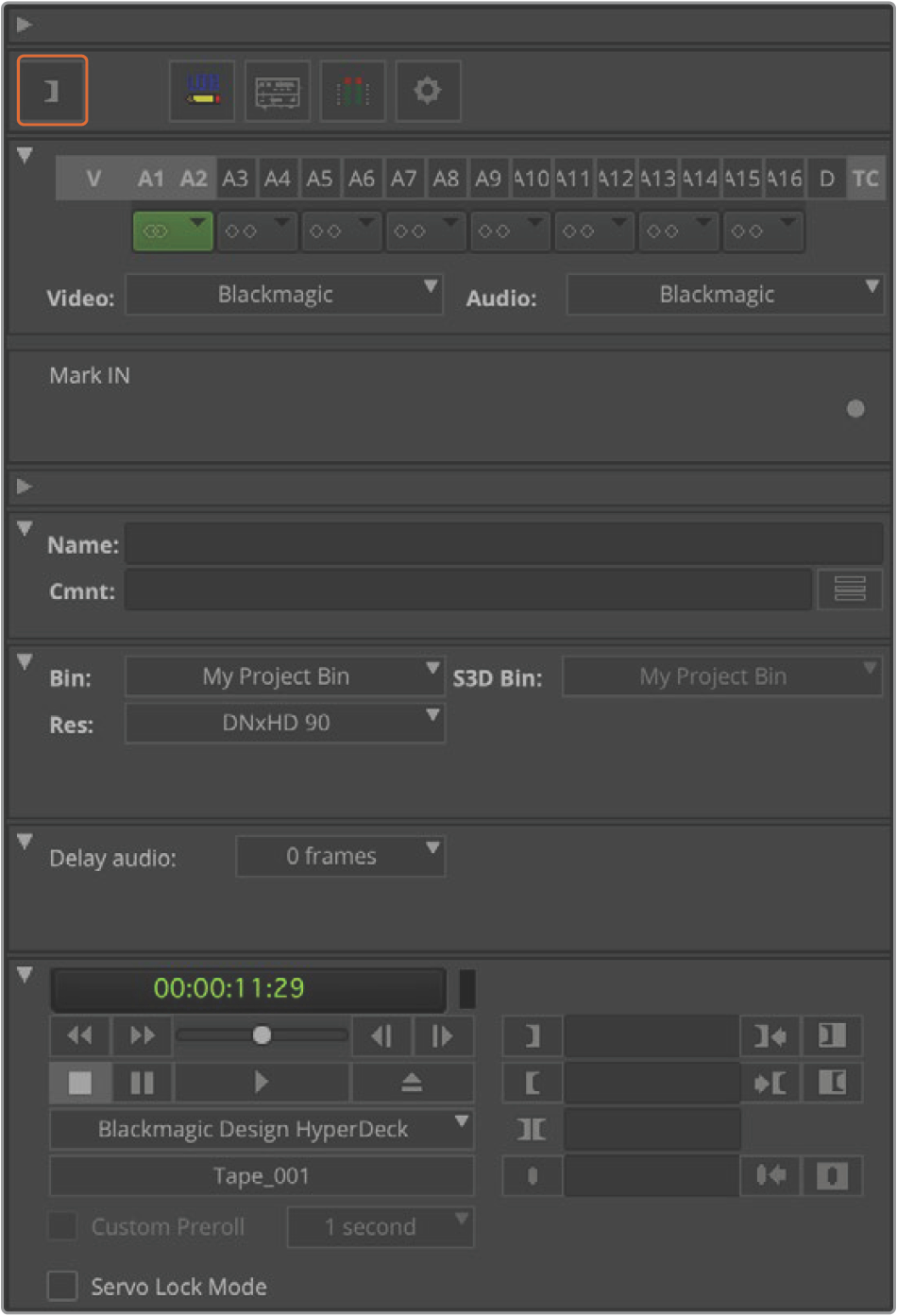The image size is (897, 1316).
Task: Click the orange-highlighted Mark IN toolbar button
Action: click(52, 91)
